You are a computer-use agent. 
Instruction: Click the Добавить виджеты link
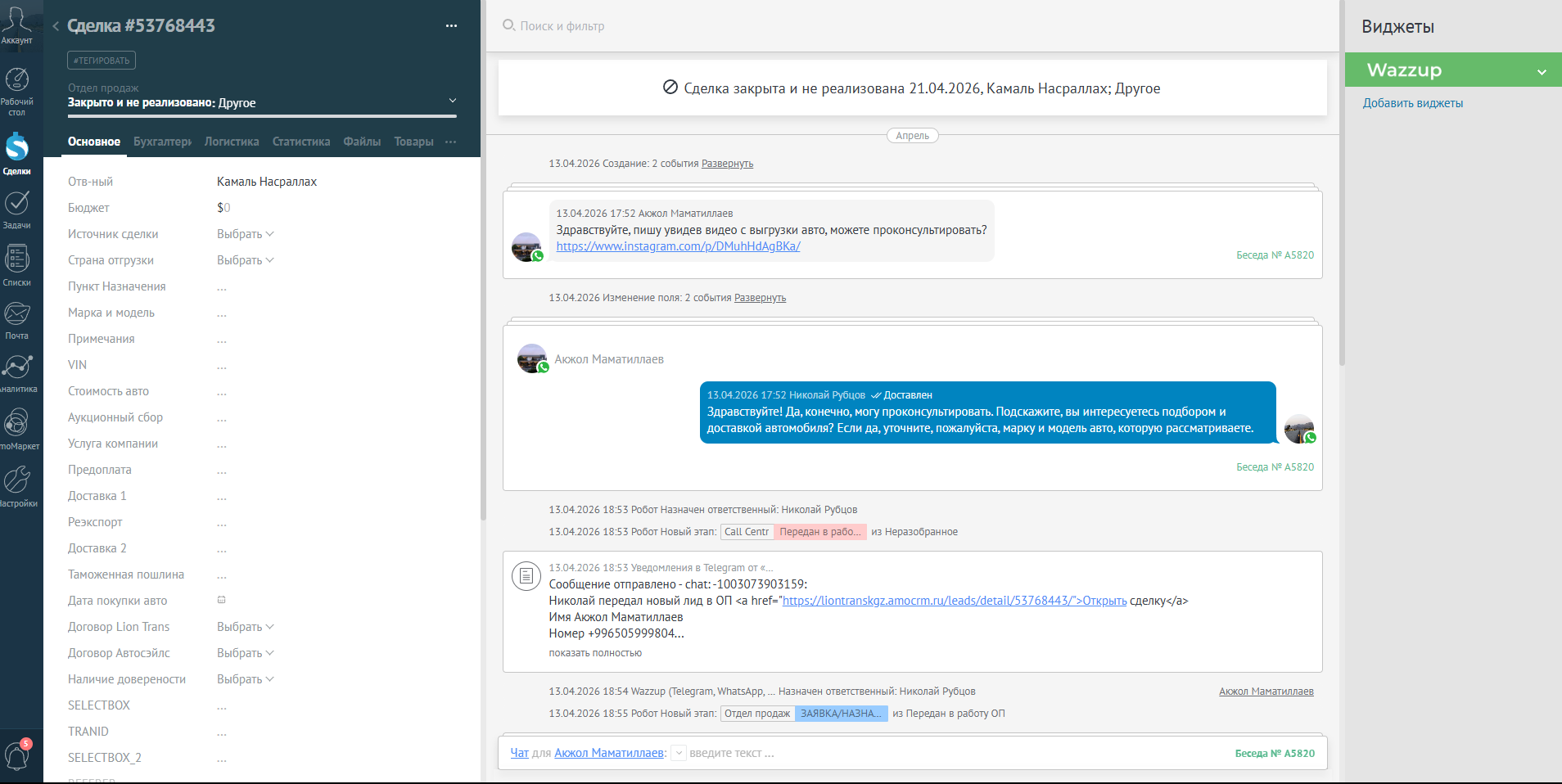point(1413,103)
